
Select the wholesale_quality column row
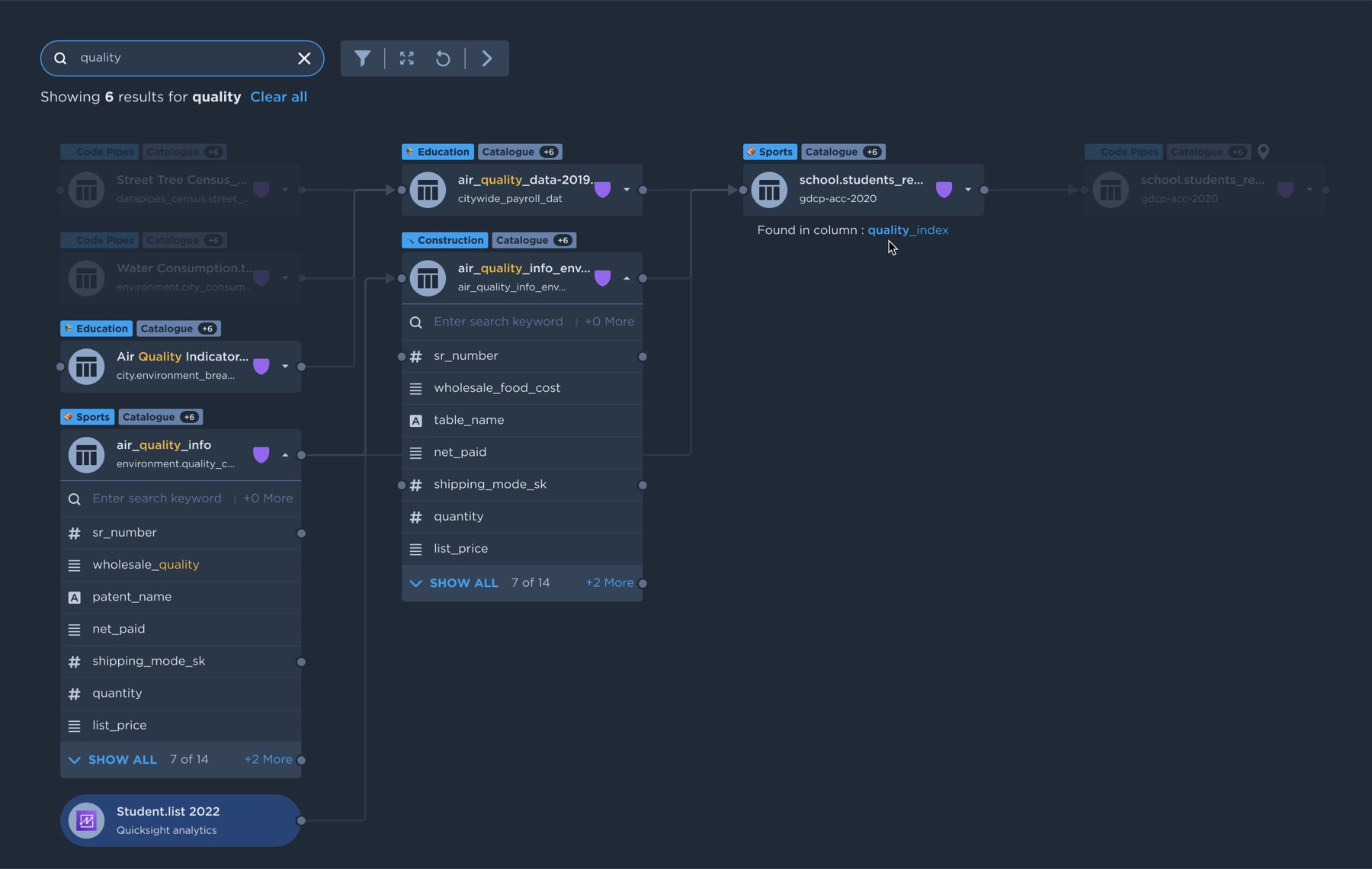point(181,565)
